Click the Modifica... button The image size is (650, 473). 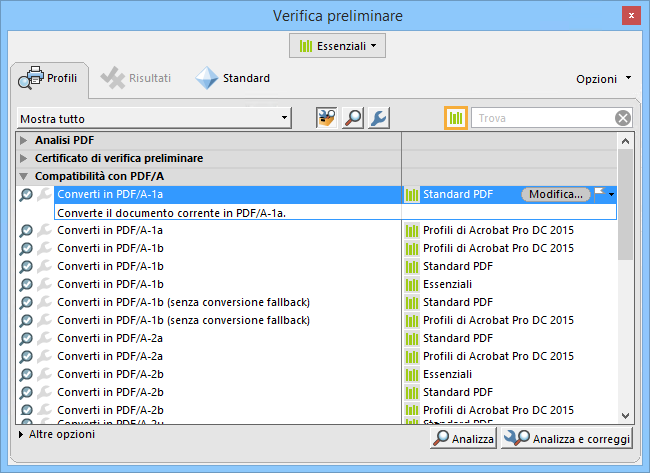pyautogui.click(x=557, y=194)
